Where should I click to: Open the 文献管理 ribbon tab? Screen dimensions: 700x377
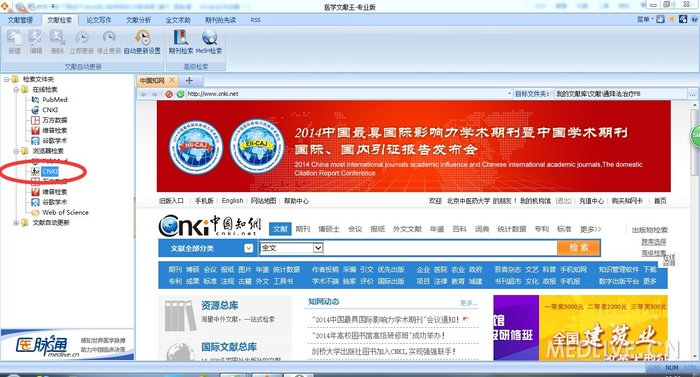tap(20, 20)
